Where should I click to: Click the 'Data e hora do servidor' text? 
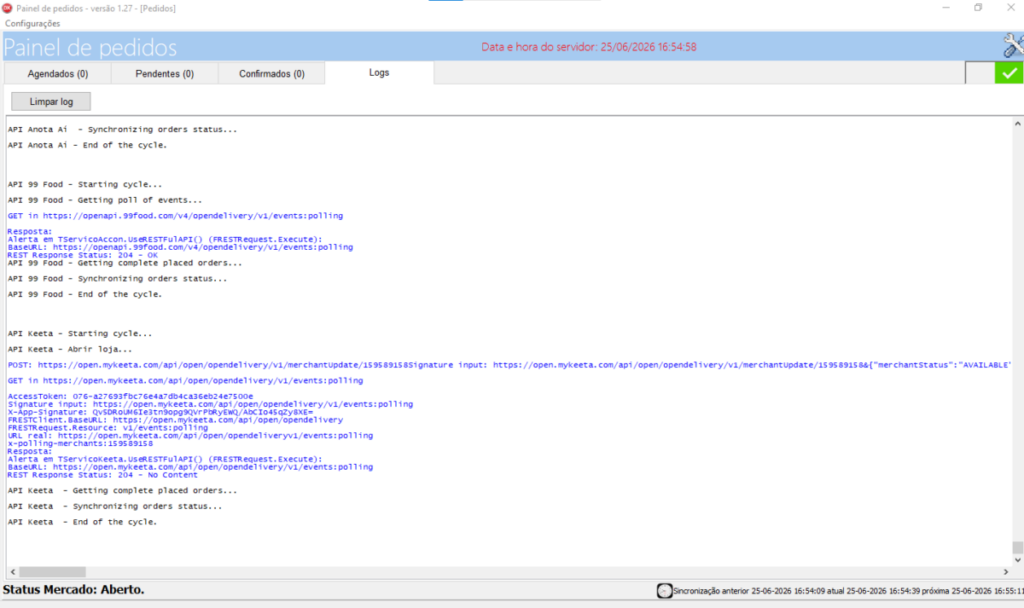tap(589, 47)
